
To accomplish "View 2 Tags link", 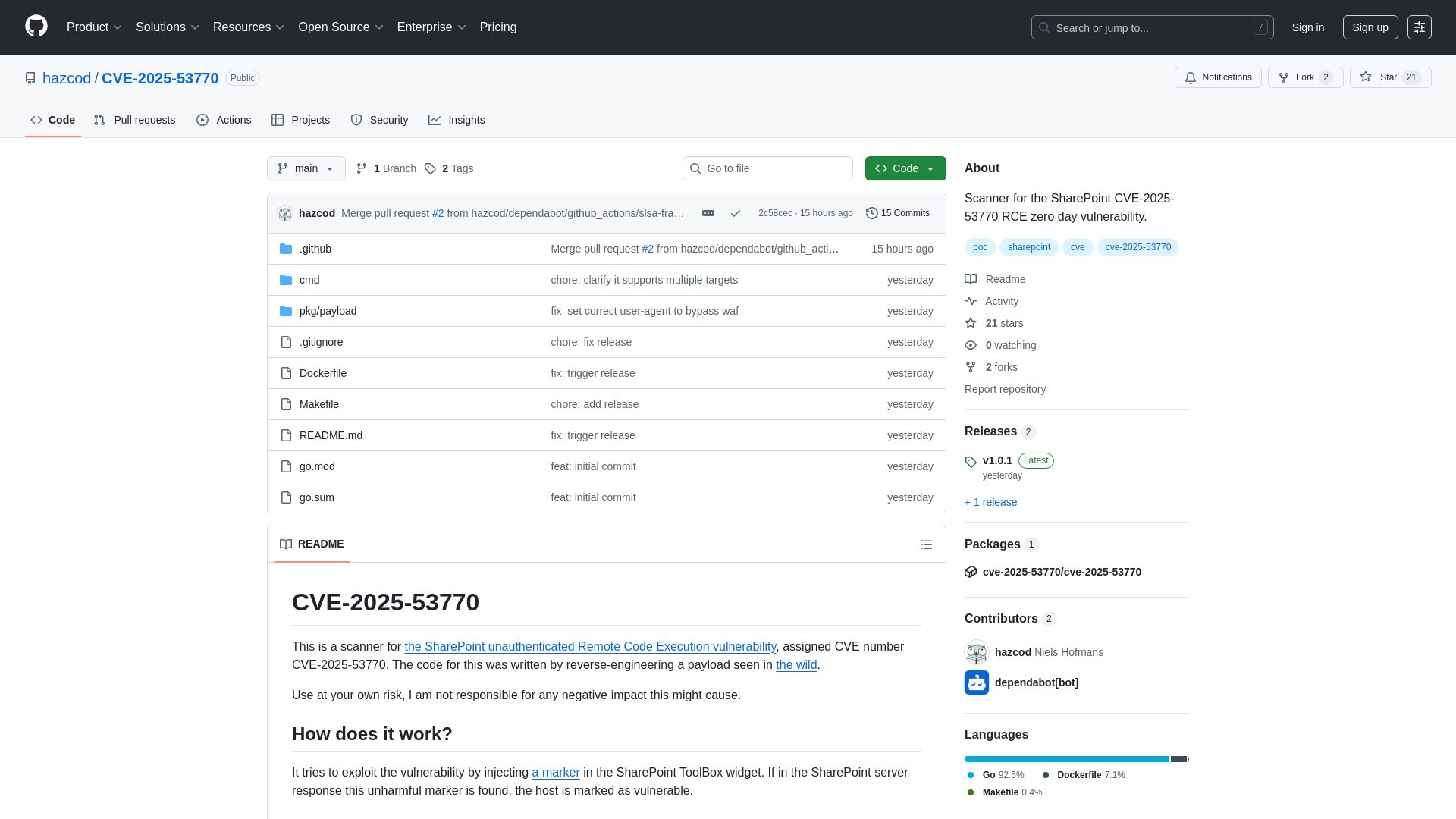I will pyautogui.click(x=449, y=168).
